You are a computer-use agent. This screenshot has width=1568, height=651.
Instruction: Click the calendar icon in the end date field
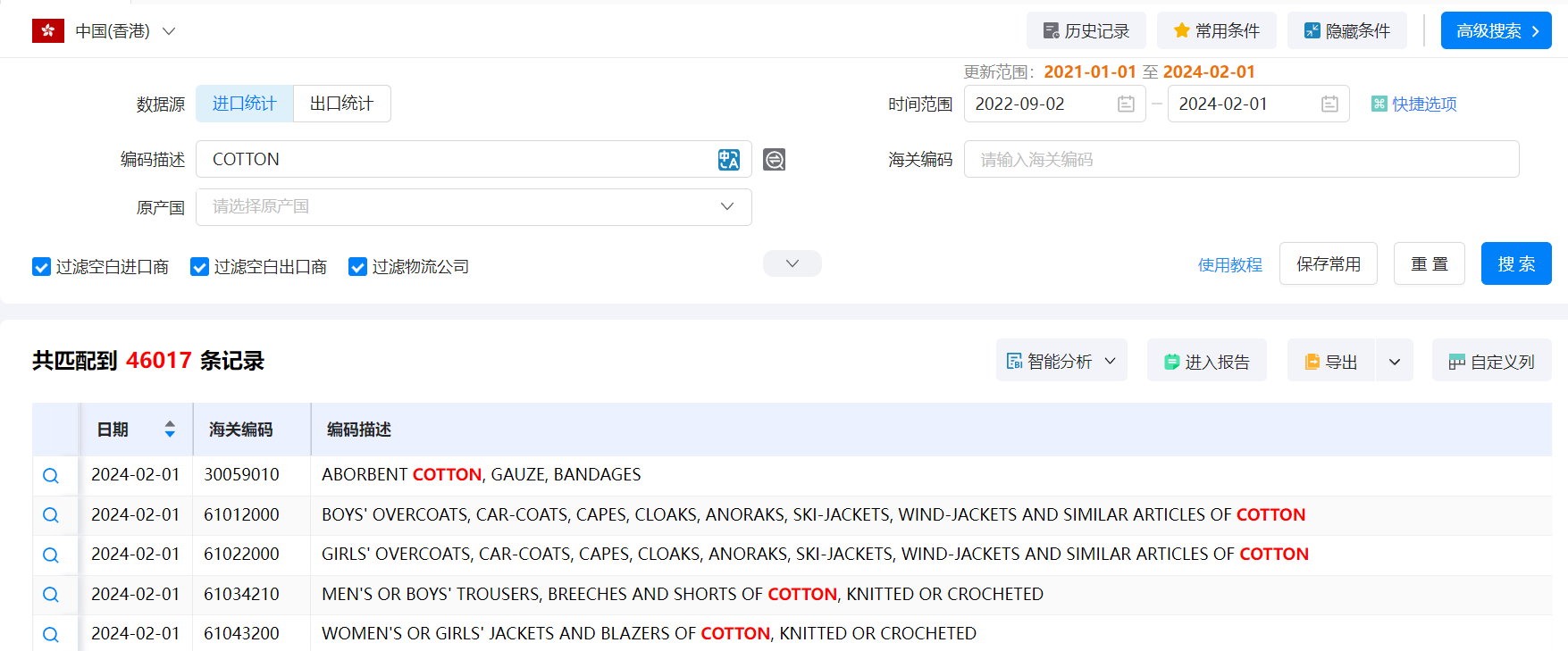point(1329,104)
